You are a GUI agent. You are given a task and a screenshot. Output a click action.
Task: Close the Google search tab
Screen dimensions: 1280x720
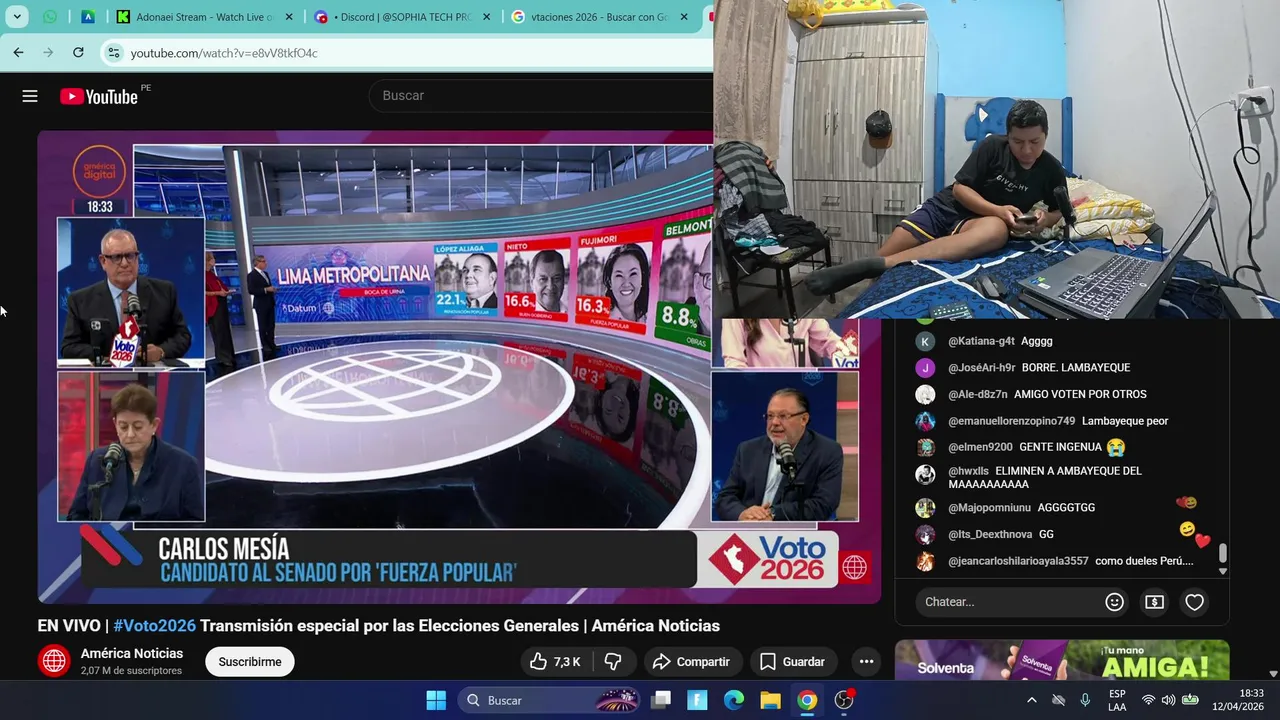click(x=684, y=17)
